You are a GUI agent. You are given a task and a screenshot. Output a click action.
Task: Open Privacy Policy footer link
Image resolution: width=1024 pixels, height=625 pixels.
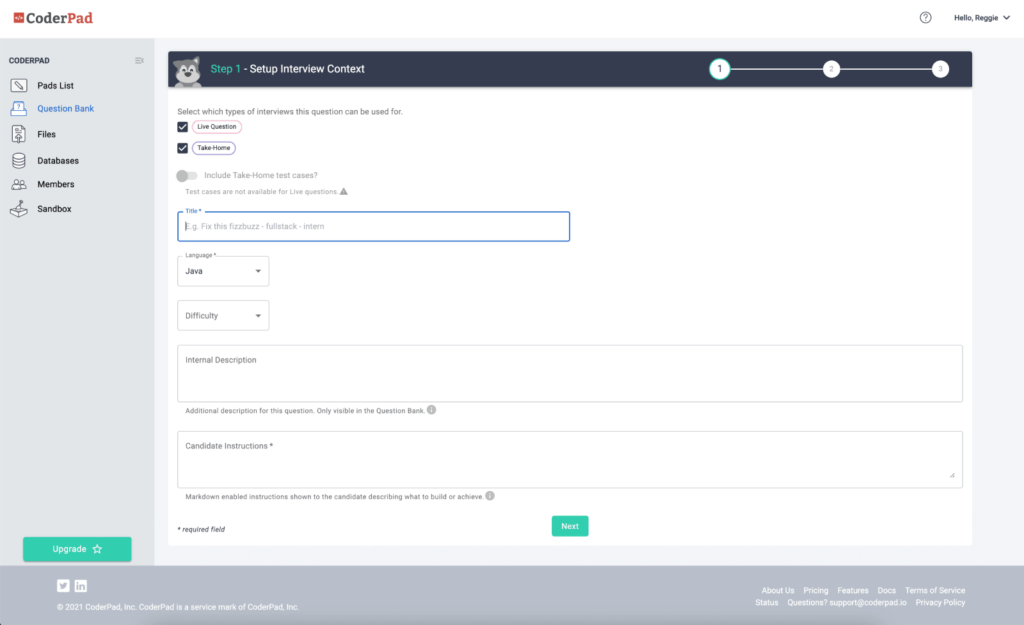click(940, 602)
